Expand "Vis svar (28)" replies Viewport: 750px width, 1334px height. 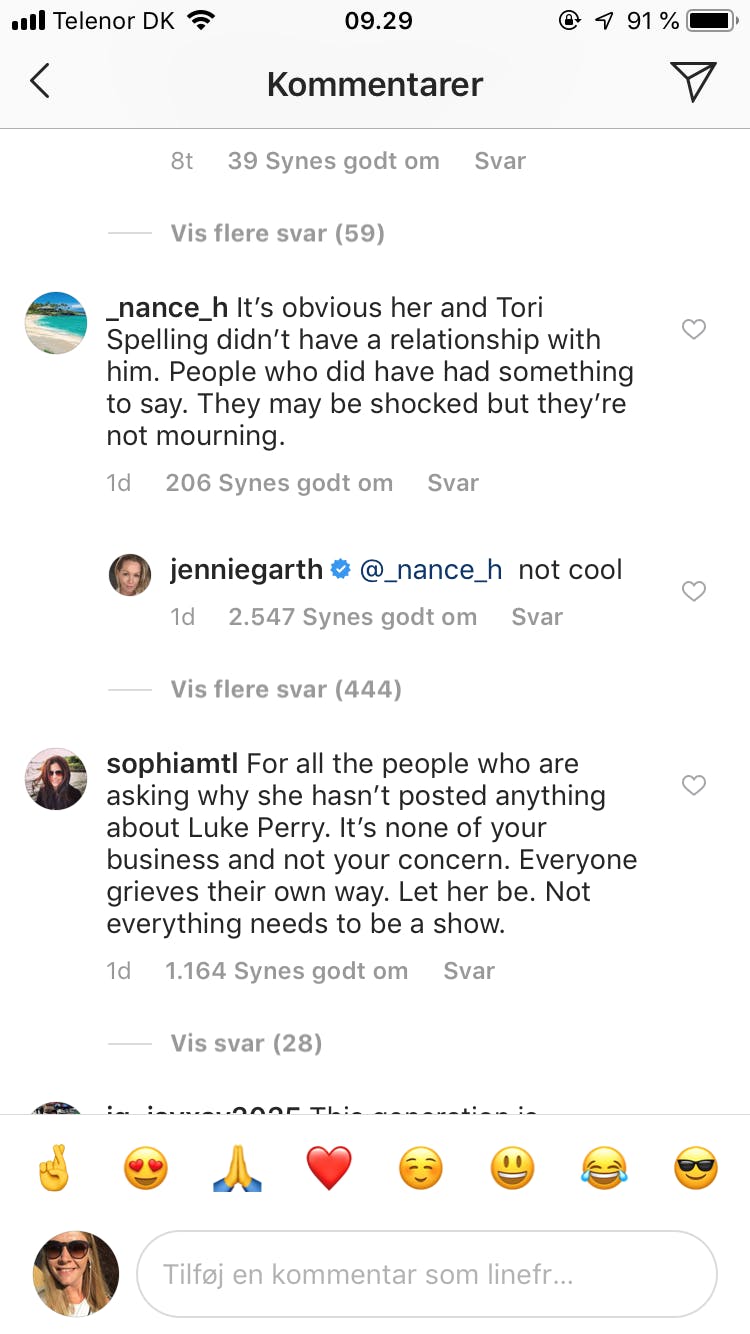(246, 1043)
